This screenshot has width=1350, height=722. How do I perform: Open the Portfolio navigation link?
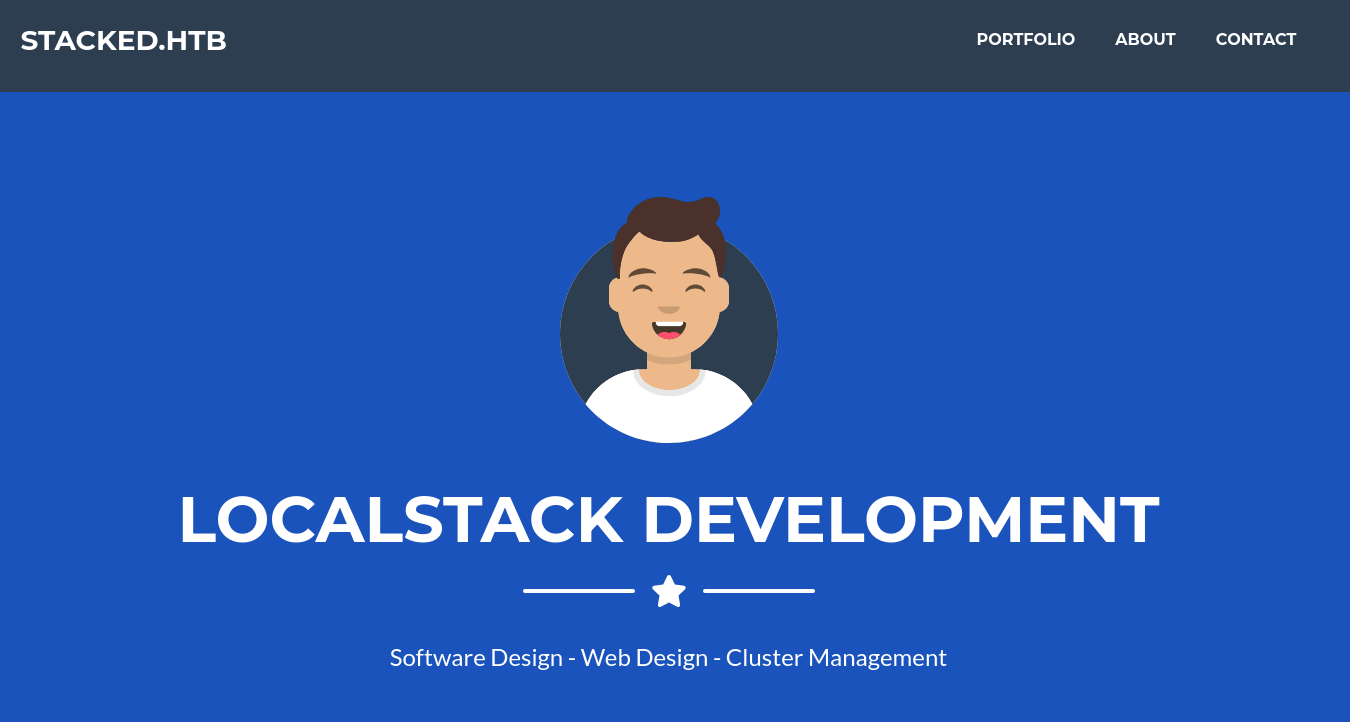pyautogui.click(x=1025, y=39)
